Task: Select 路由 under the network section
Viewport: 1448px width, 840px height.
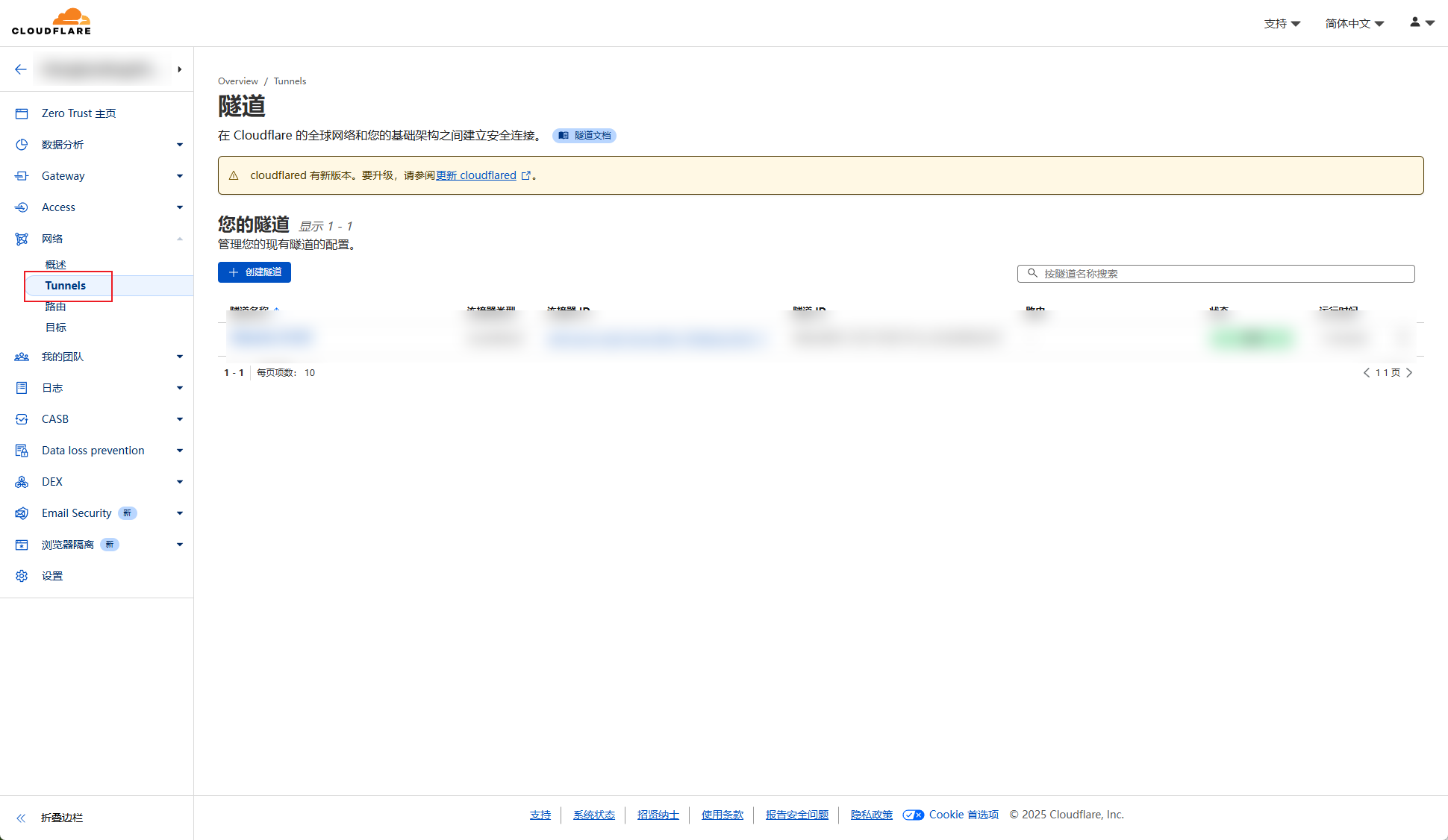Action: [x=56, y=307]
